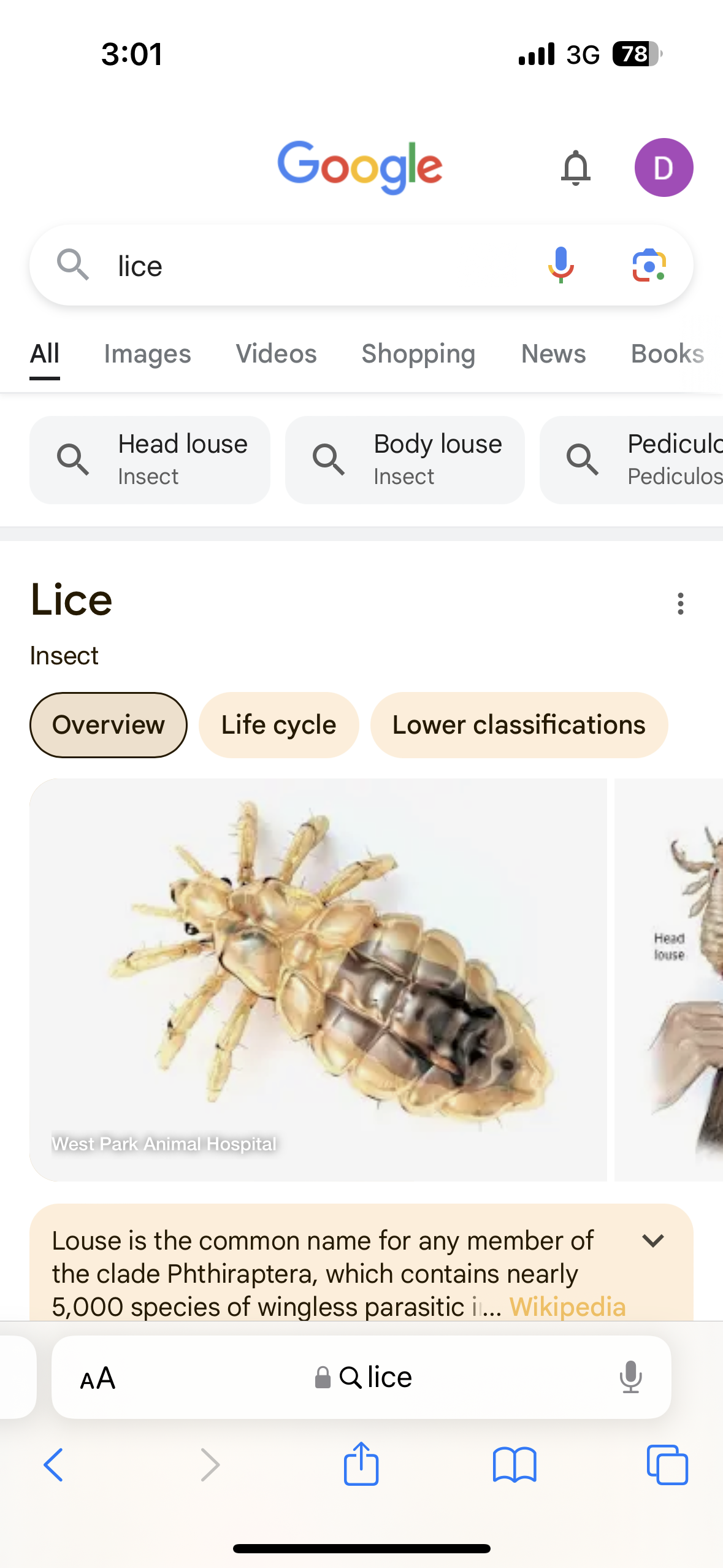Open the AA reader options menu

point(98,1377)
